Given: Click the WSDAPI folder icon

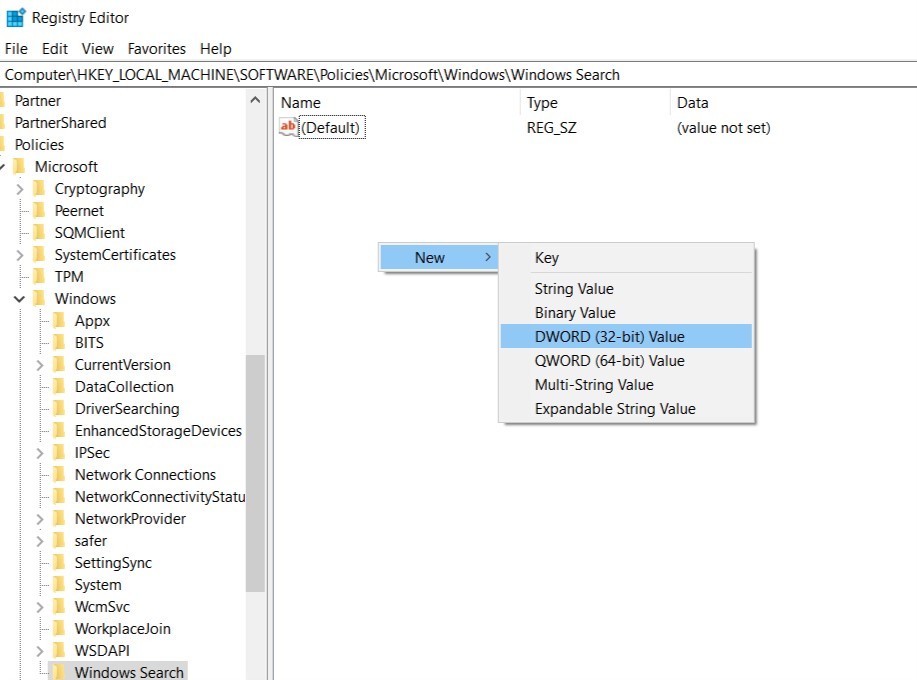Looking at the screenshot, I should tap(60, 651).
